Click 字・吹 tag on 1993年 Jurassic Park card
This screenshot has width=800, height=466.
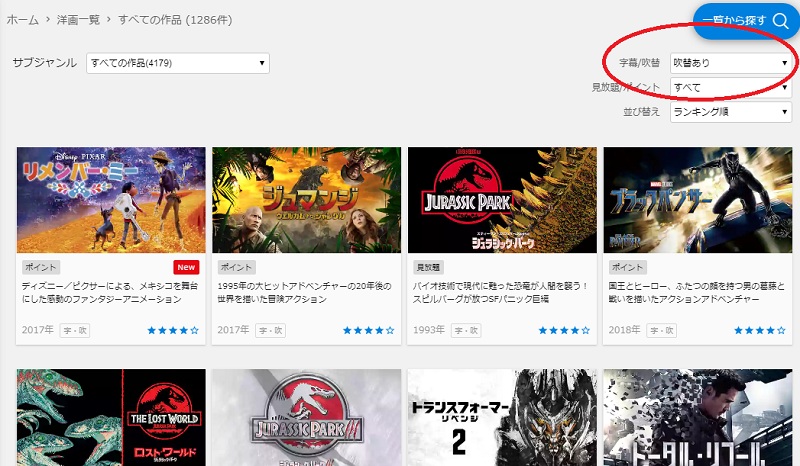(x=466, y=330)
